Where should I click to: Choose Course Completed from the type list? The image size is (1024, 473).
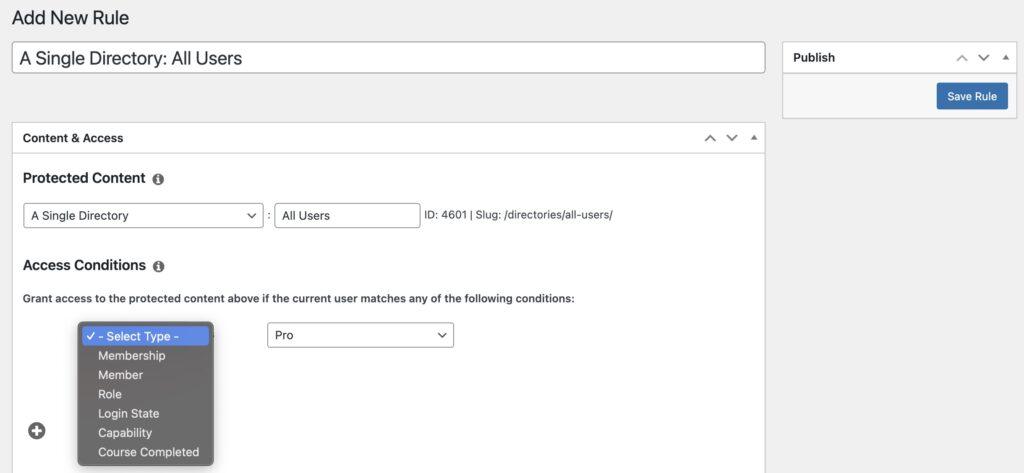[146, 452]
